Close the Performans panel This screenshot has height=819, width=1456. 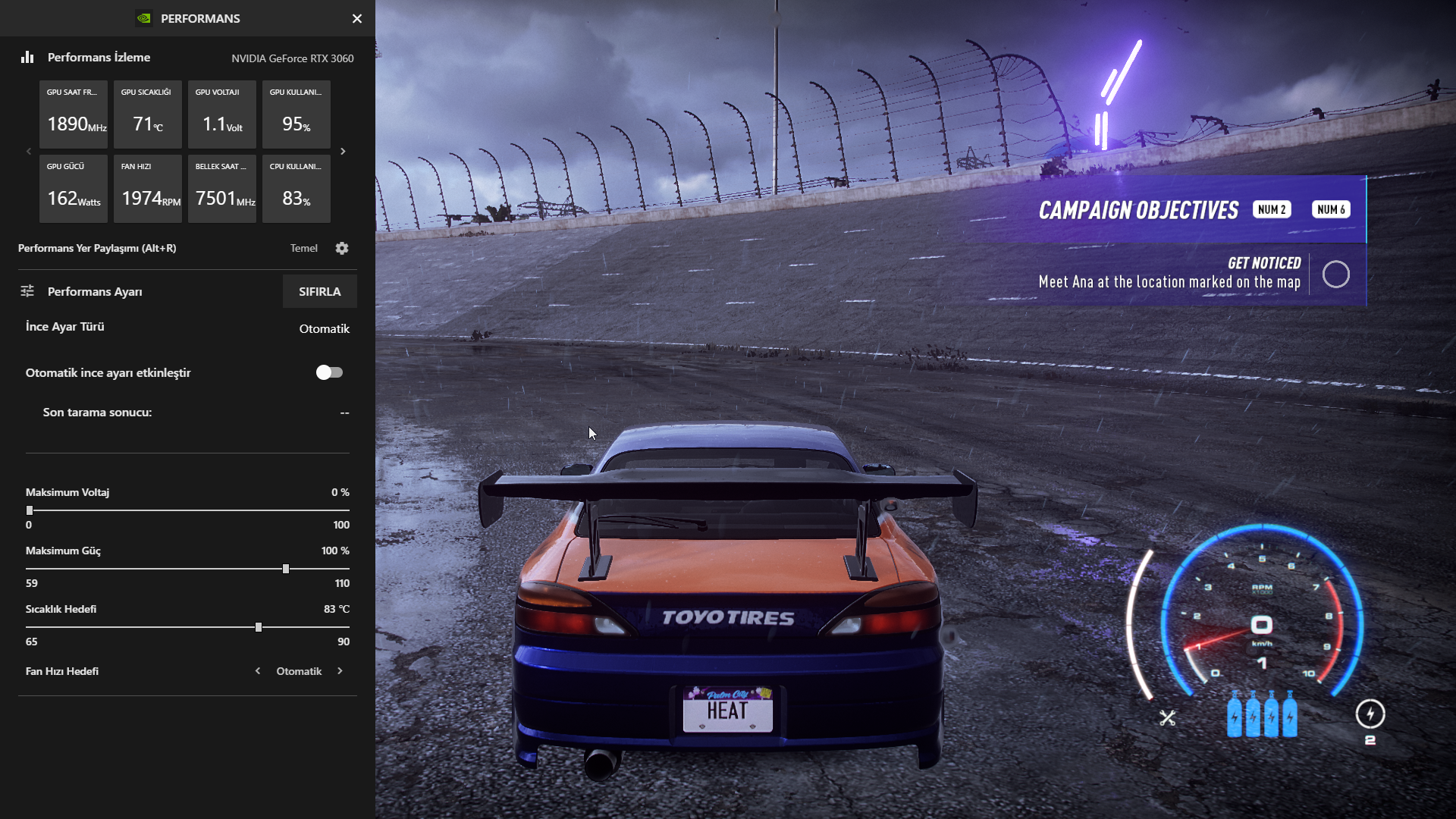pos(357,18)
